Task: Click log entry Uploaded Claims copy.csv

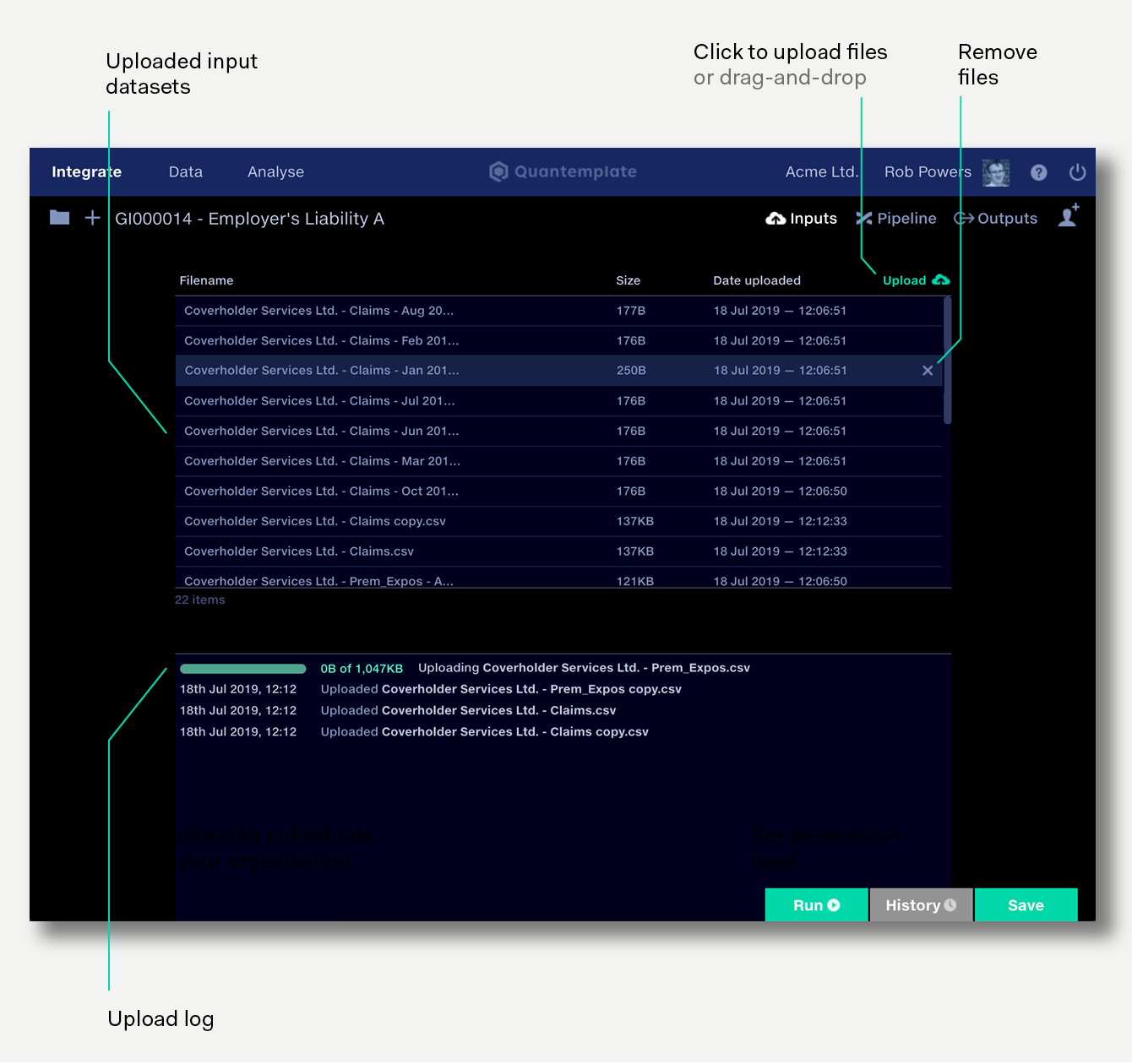Action: 484,731
